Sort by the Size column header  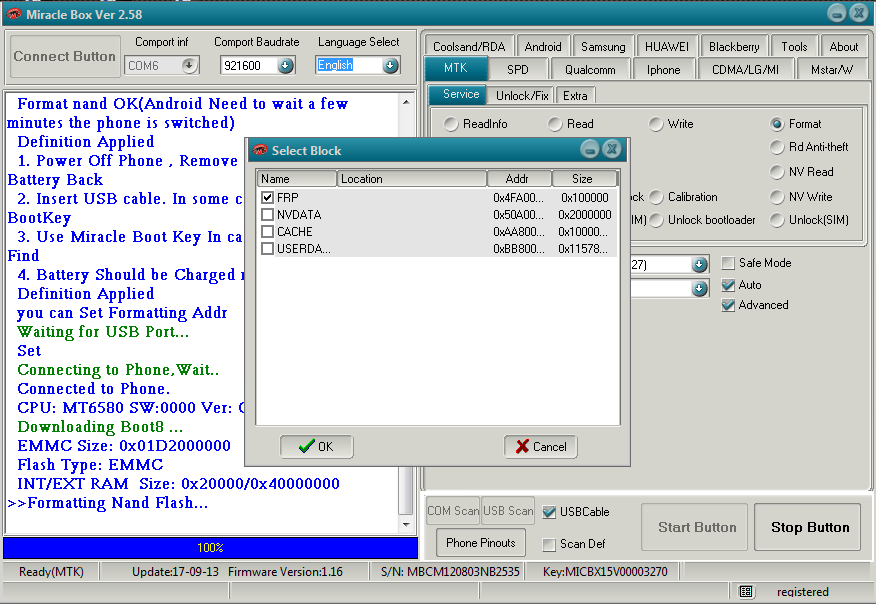point(584,179)
